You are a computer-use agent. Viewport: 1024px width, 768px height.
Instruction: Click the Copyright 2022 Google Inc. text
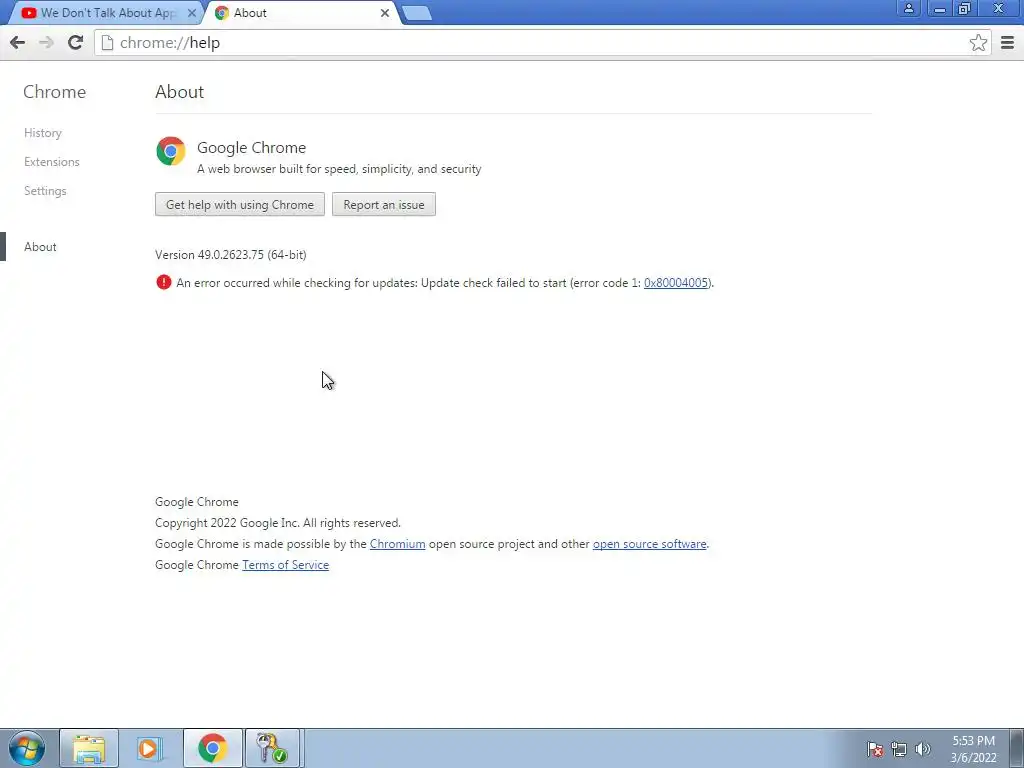tap(278, 523)
